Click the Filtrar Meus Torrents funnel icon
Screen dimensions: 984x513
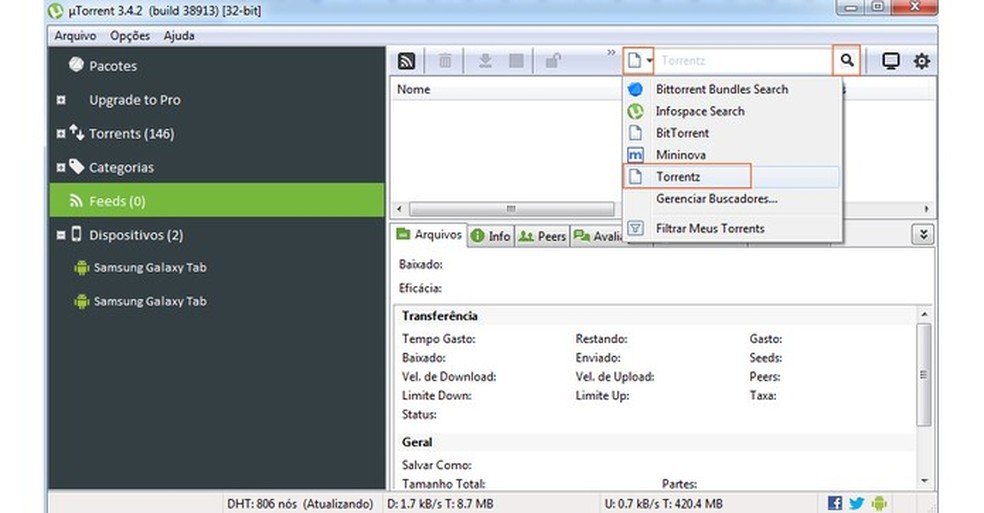click(635, 229)
